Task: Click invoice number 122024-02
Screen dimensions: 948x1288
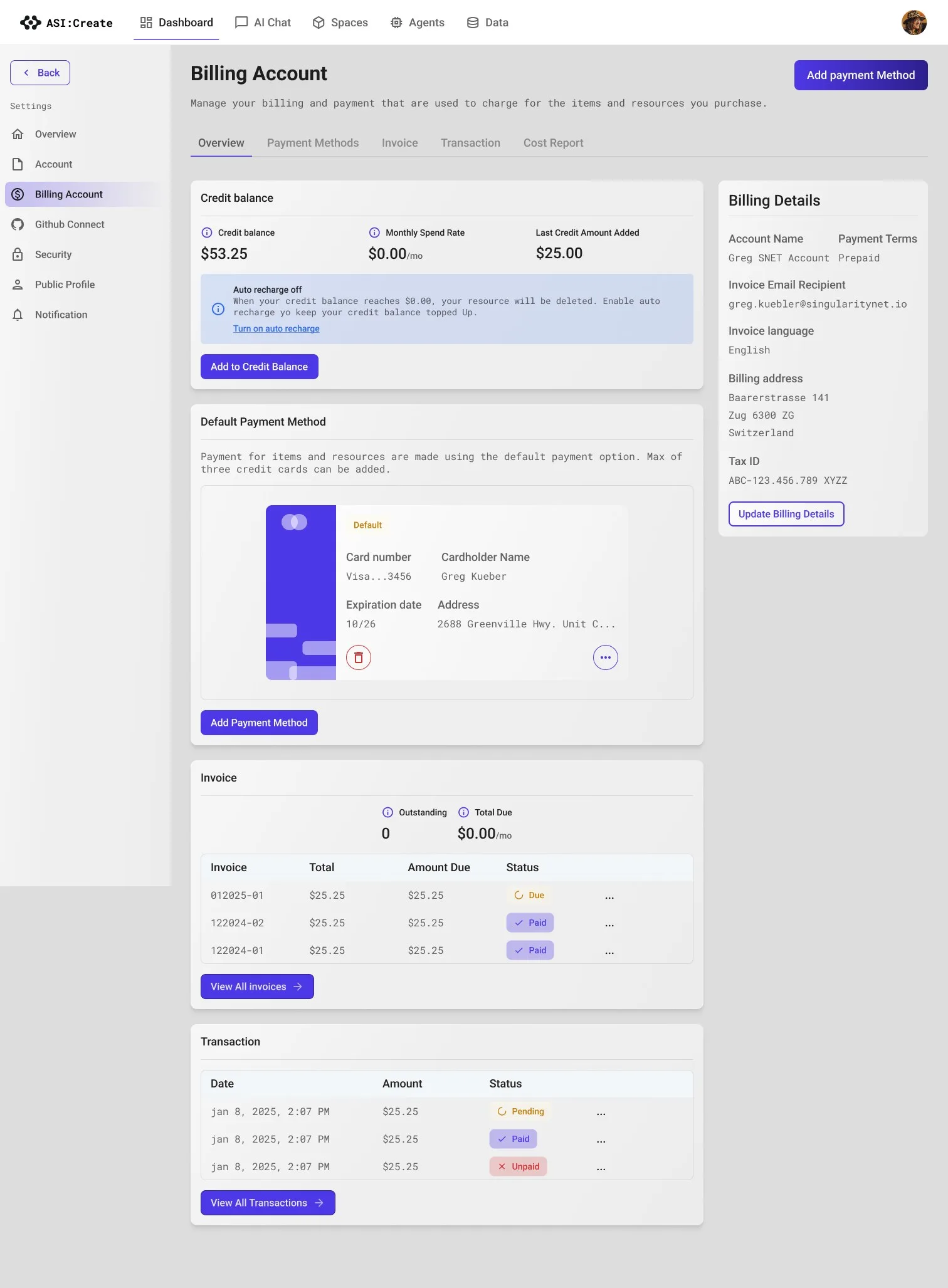Action: click(237, 923)
